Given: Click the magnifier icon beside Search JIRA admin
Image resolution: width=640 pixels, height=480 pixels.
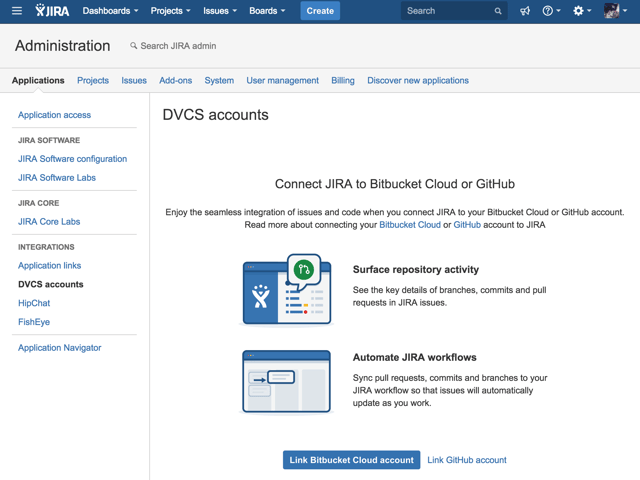Looking at the screenshot, I should (x=133, y=46).
